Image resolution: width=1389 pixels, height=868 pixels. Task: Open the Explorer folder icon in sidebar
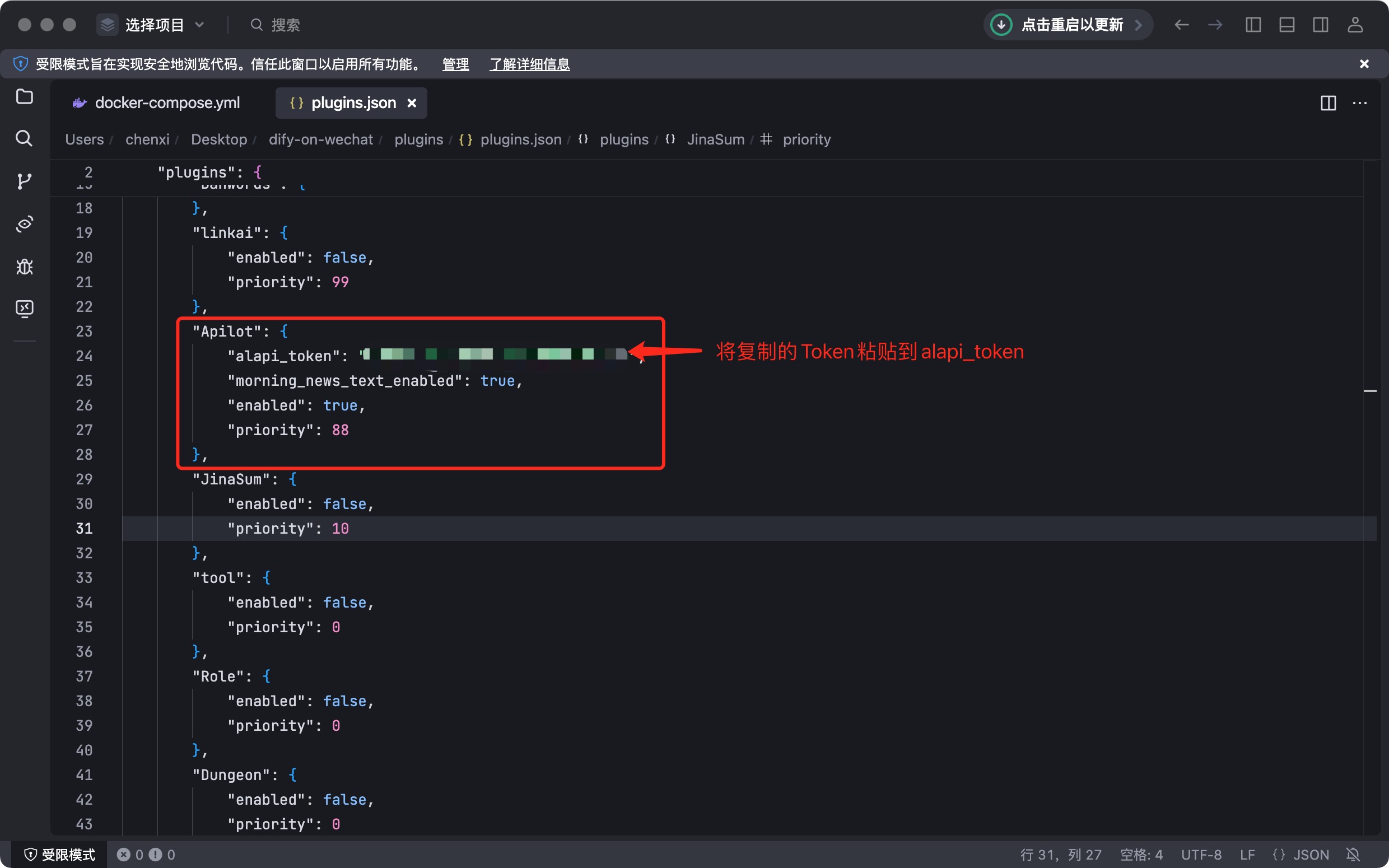(x=24, y=96)
